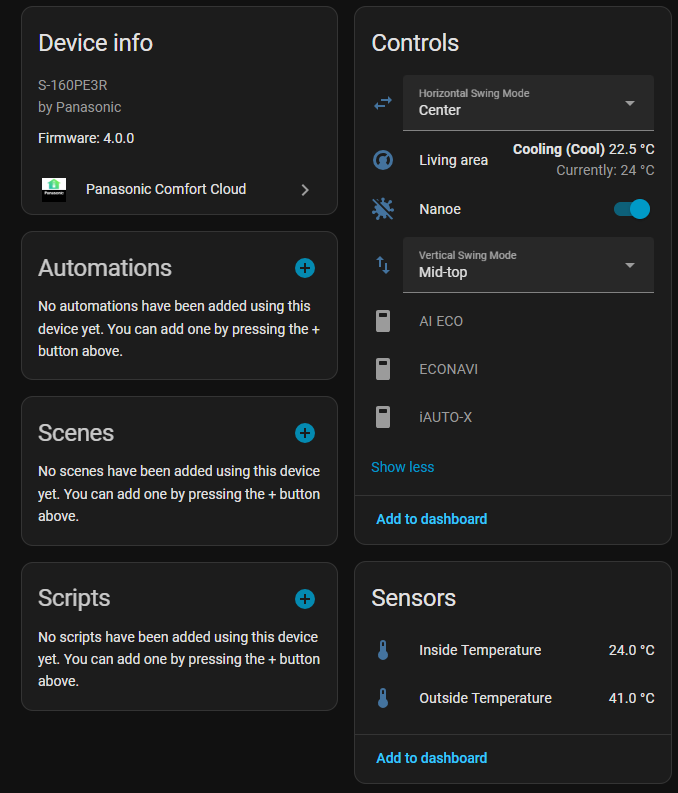Open the Outside Temperature sensor value
This screenshot has width=678, height=793.
[x=631, y=698]
